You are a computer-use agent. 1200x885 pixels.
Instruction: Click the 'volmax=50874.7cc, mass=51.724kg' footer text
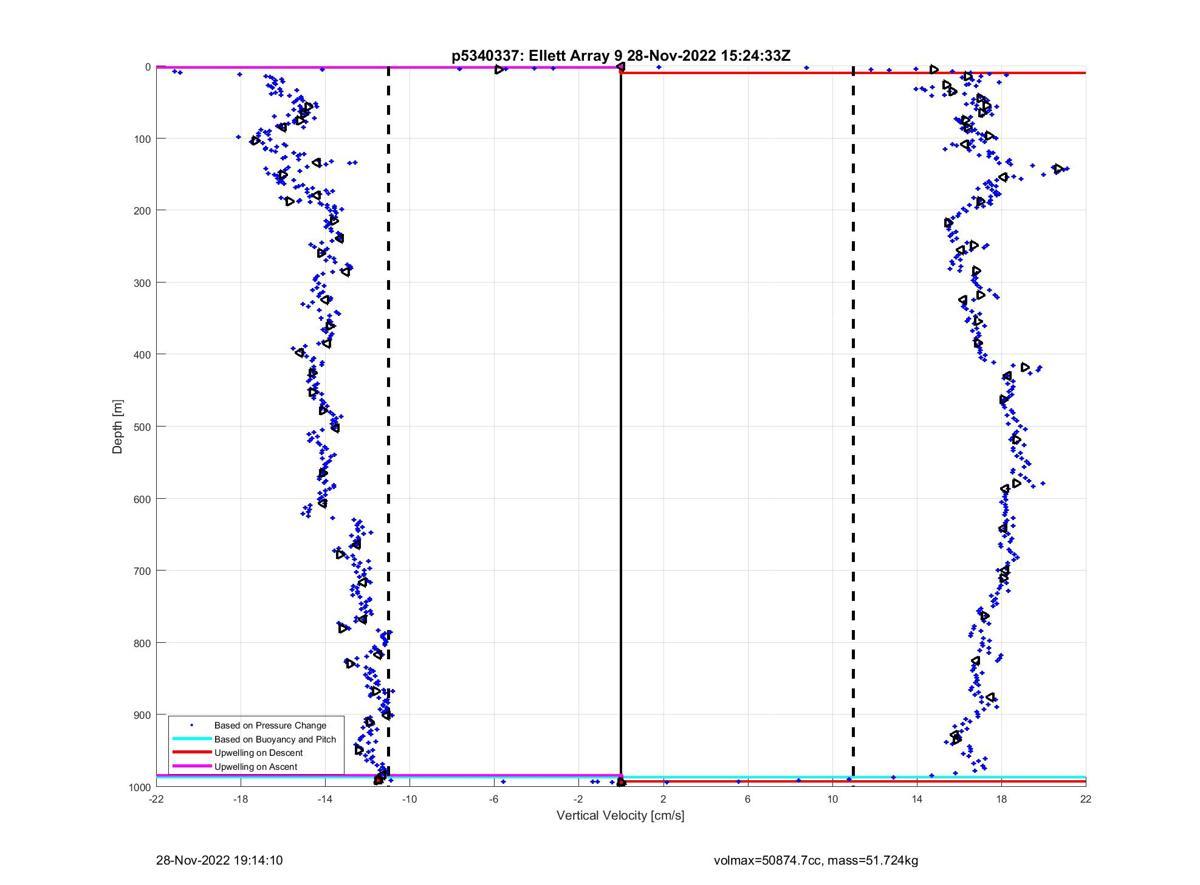click(x=816, y=860)
